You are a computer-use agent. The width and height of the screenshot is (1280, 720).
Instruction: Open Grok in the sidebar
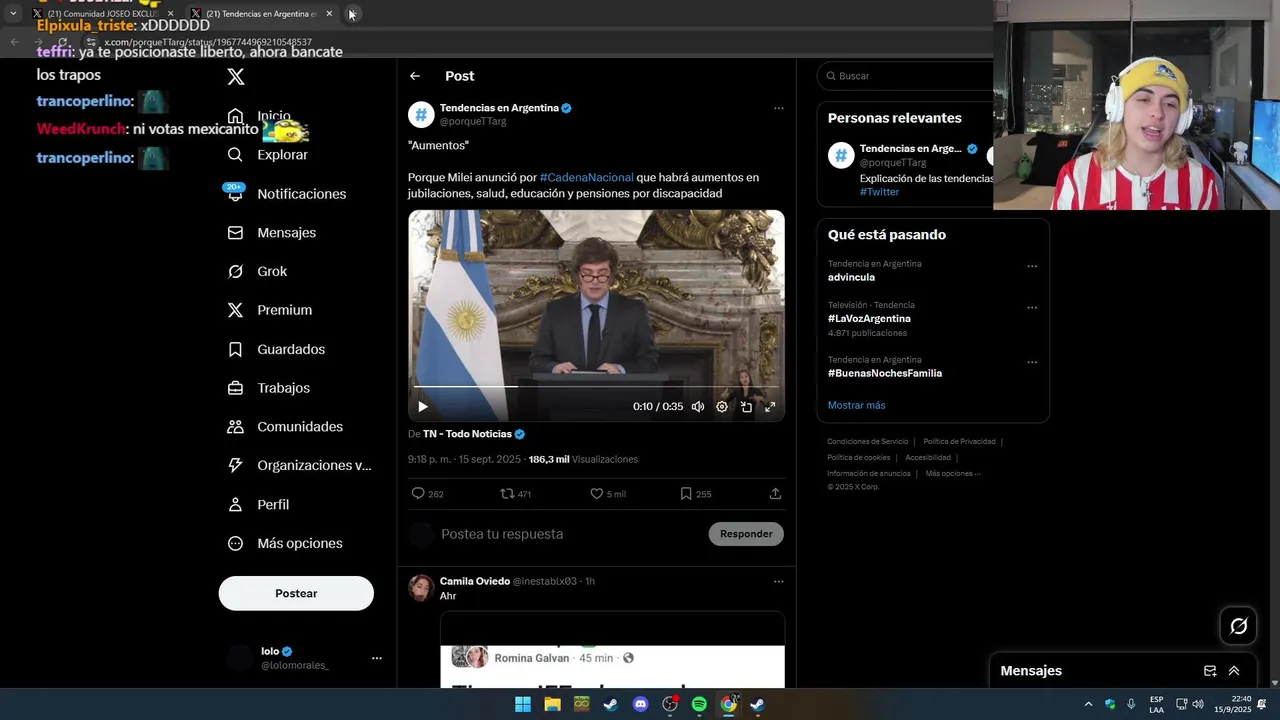(x=257, y=271)
